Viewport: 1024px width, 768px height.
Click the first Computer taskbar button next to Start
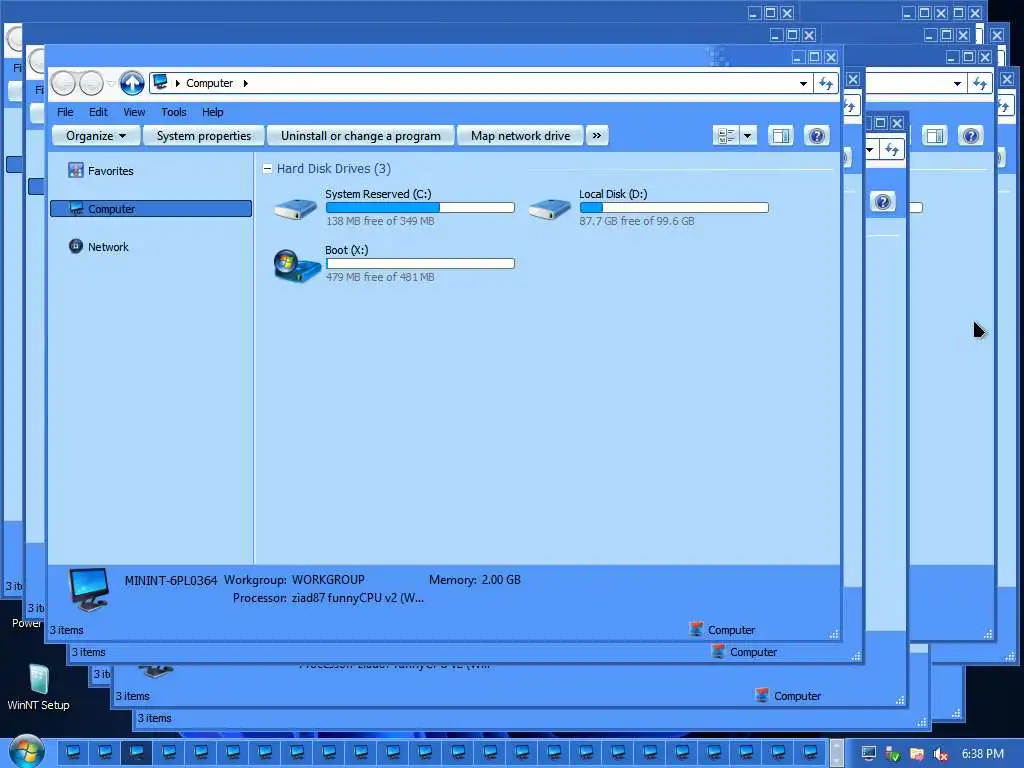coord(73,753)
